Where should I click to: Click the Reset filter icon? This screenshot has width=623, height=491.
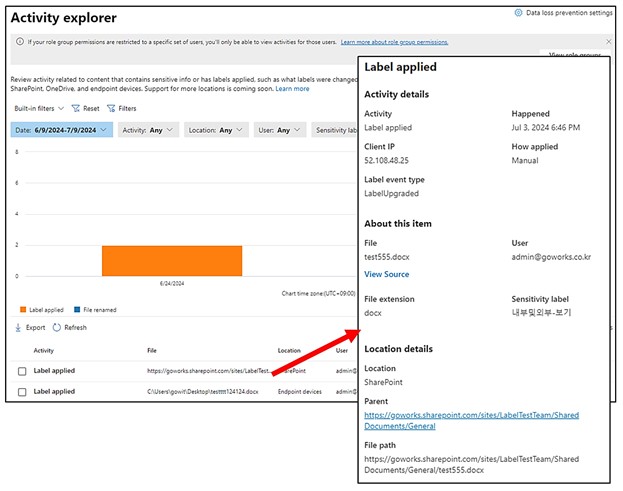point(76,108)
